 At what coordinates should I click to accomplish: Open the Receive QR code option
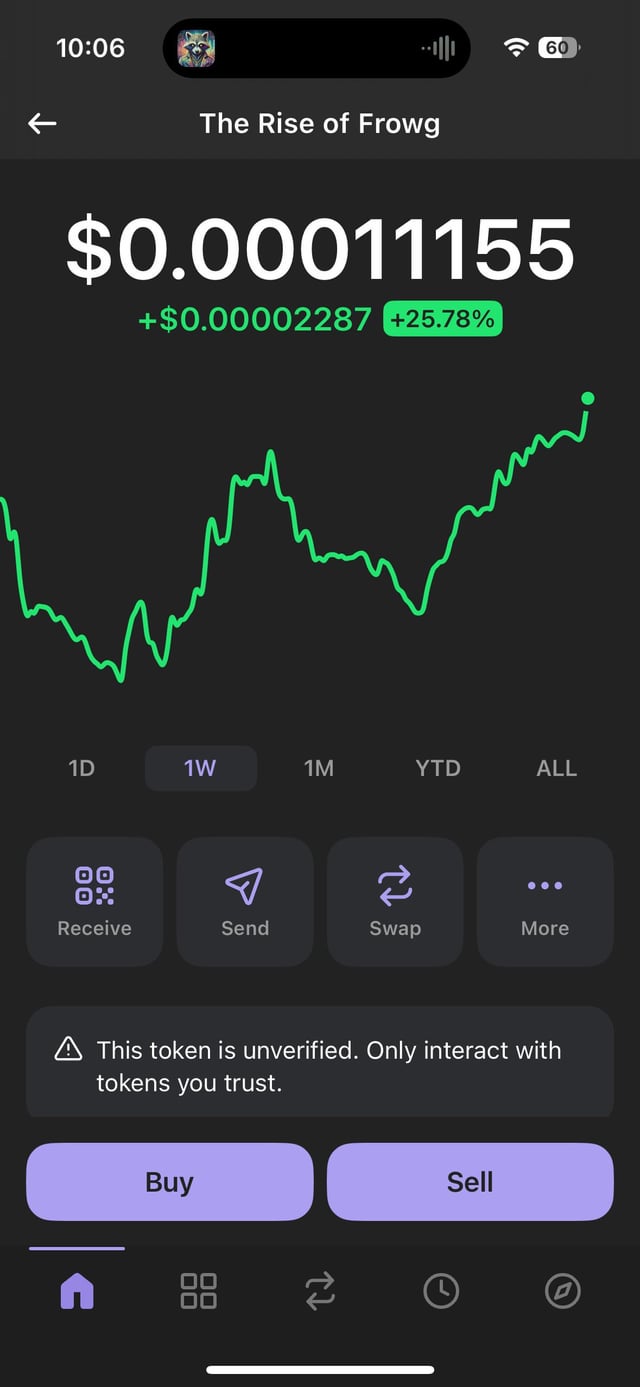point(94,901)
